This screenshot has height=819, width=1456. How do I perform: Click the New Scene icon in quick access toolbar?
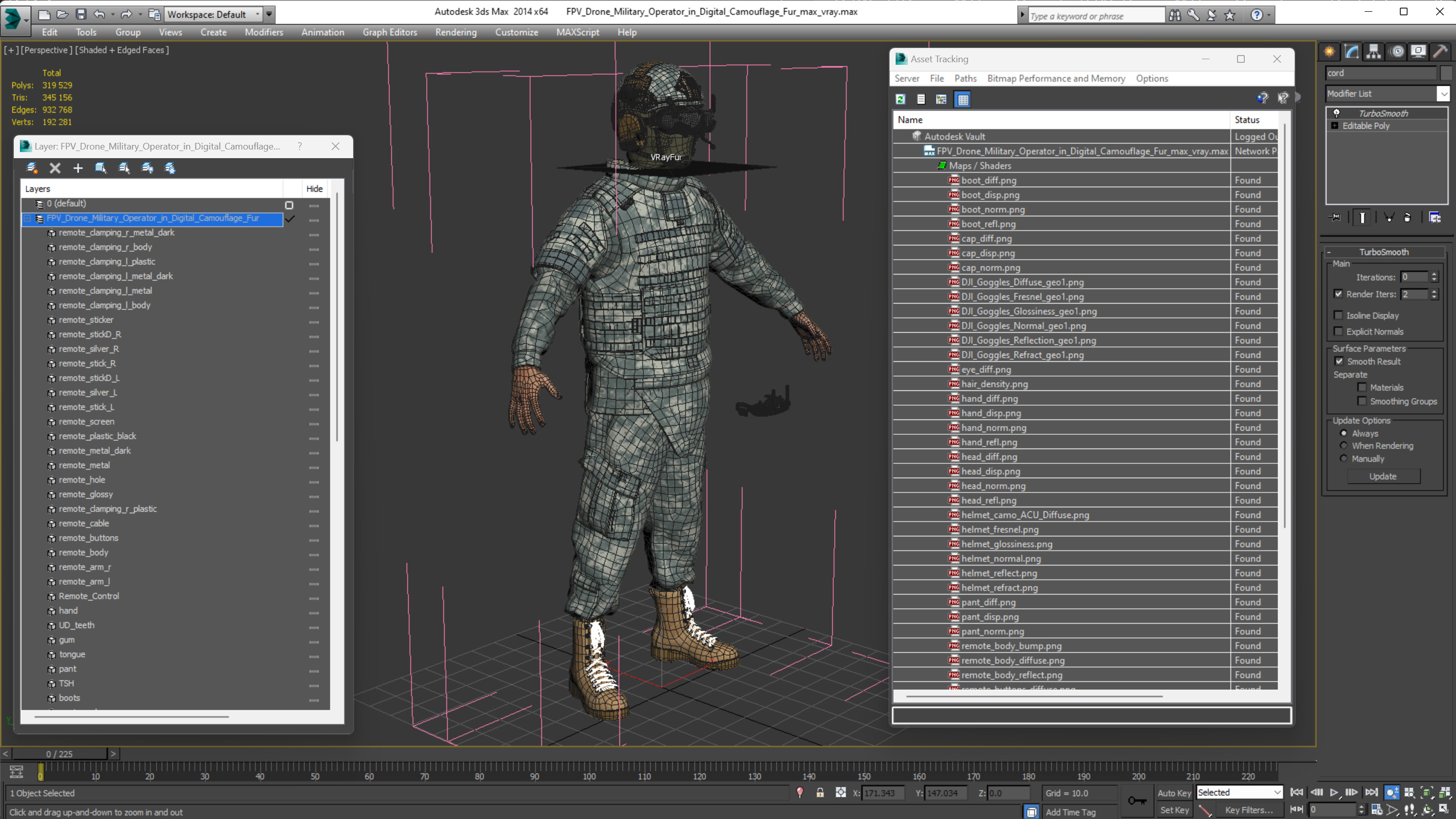(x=43, y=15)
